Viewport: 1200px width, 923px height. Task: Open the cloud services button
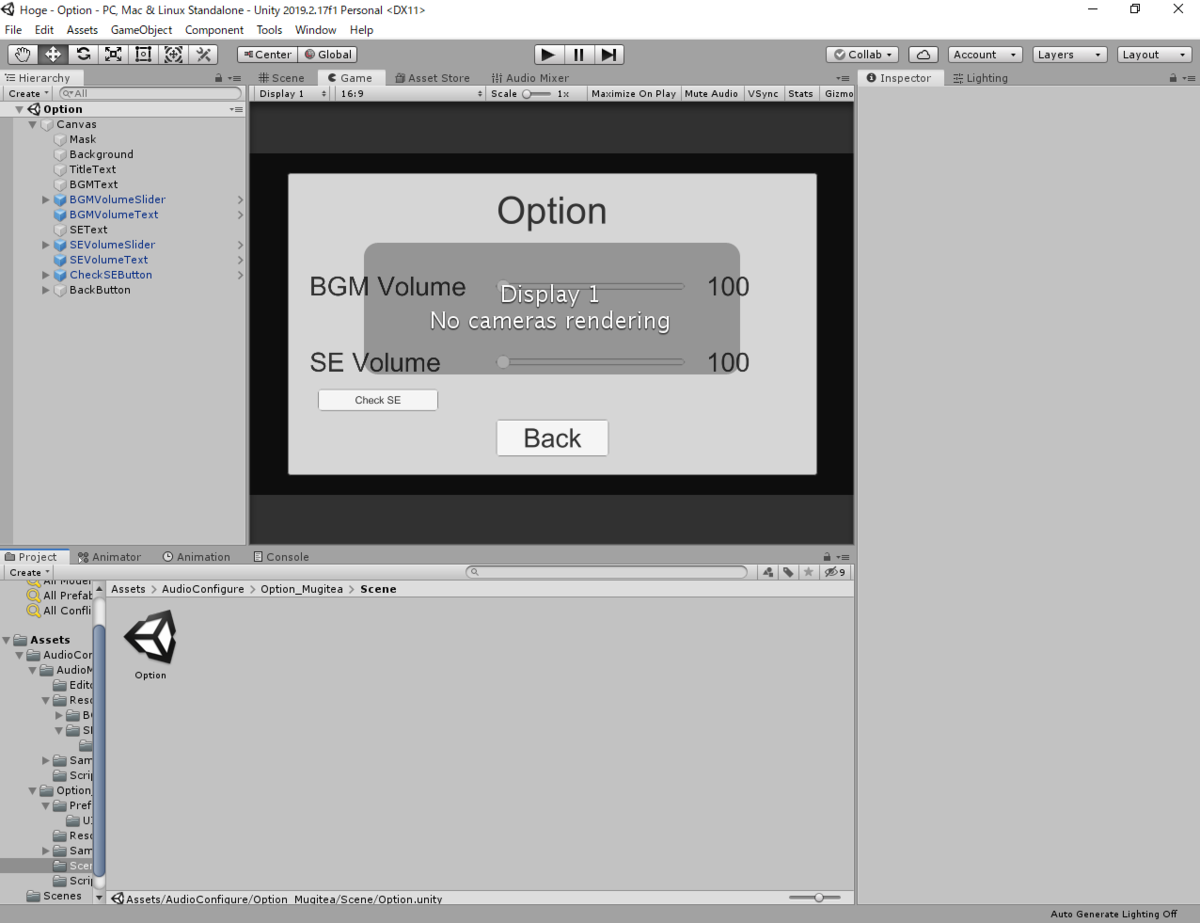pyautogui.click(x=923, y=54)
